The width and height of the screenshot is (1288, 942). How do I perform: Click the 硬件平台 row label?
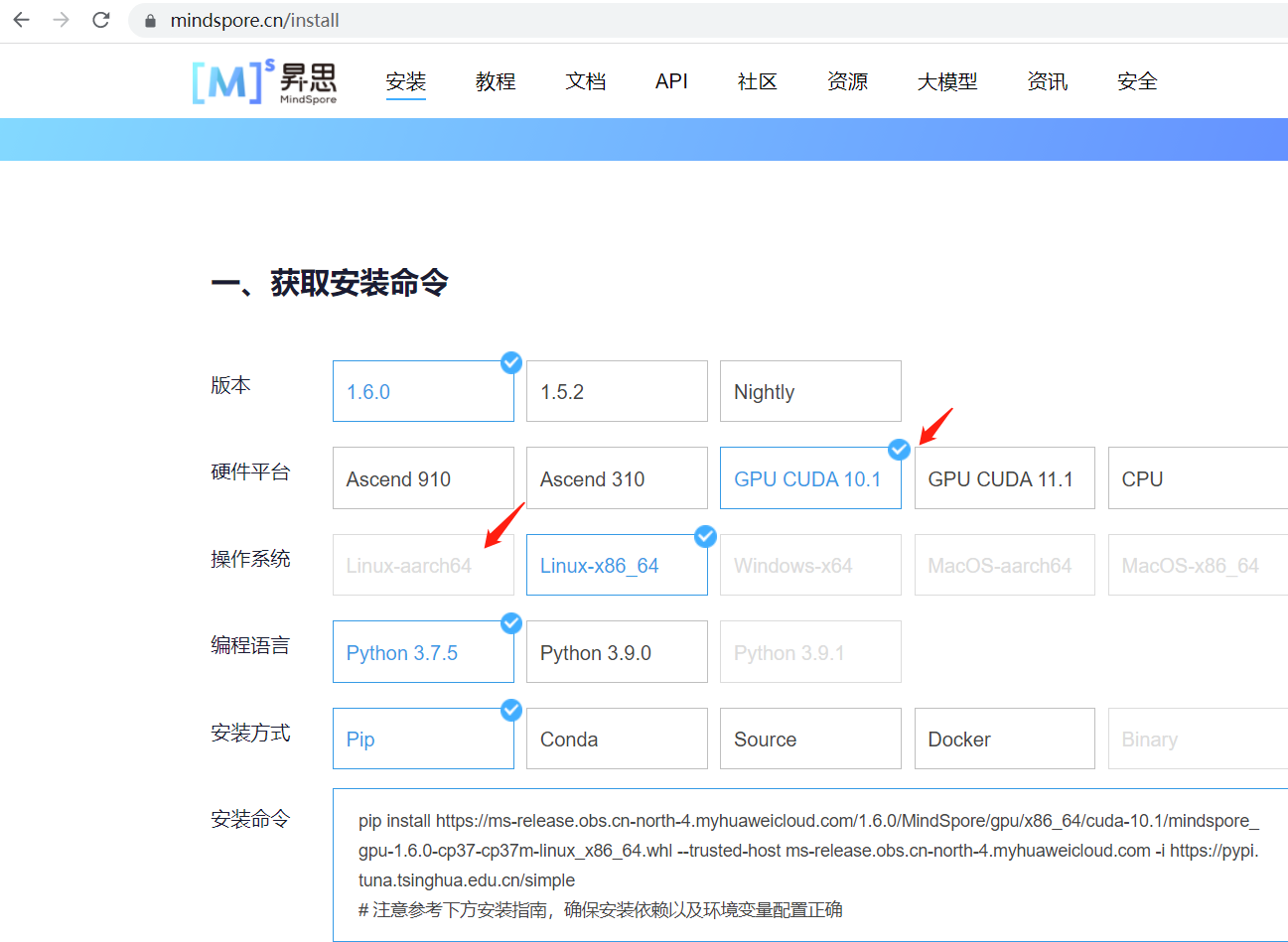point(250,471)
